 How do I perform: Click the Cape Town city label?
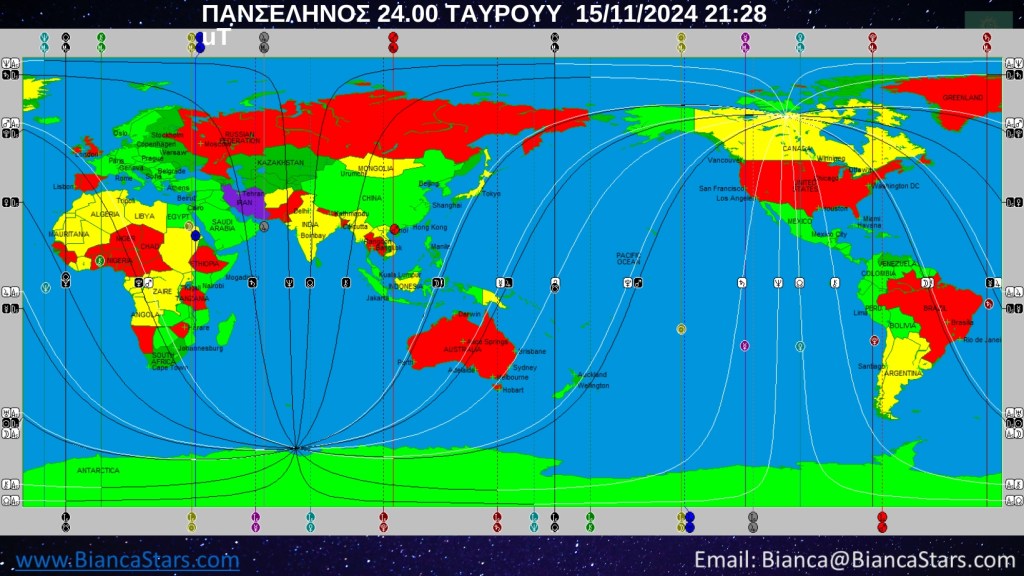point(168,367)
